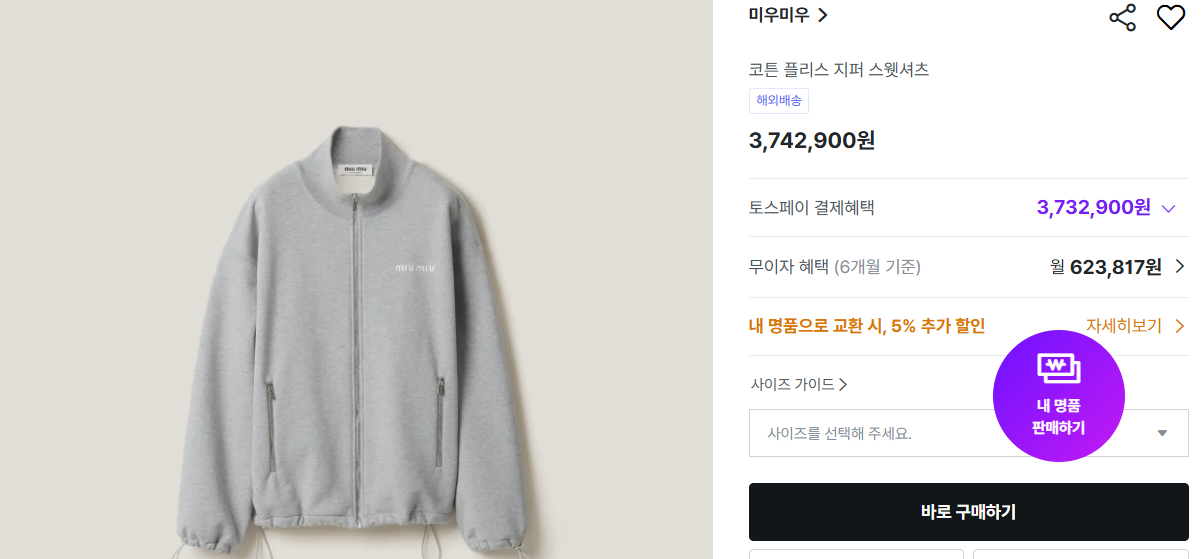This screenshot has width=1203, height=559.
Task: Open 자세히보기 details link
Action: click(x=1124, y=326)
